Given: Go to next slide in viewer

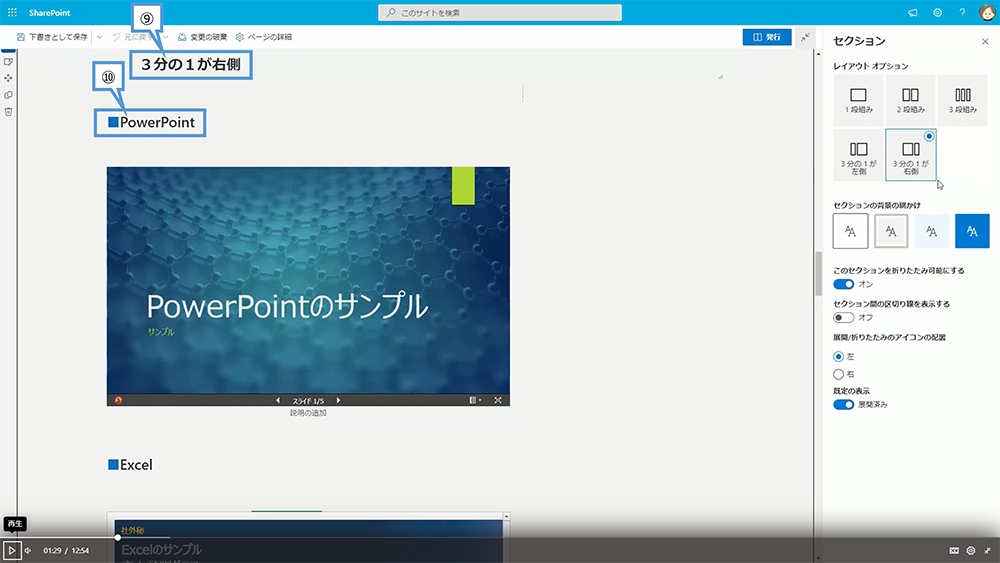Looking at the screenshot, I should [x=338, y=400].
